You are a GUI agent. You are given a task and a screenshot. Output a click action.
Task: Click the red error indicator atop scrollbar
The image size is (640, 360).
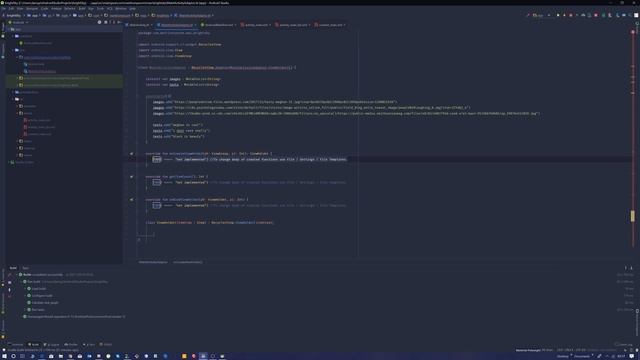(x=633, y=32)
